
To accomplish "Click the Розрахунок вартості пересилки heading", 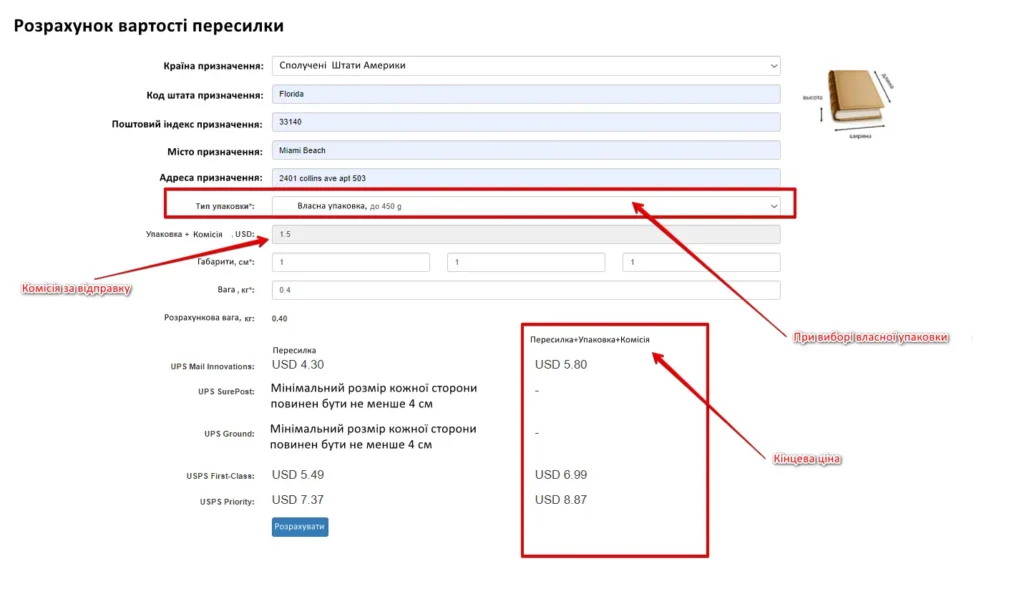I will pyautogui.click(x=149, y=25).
